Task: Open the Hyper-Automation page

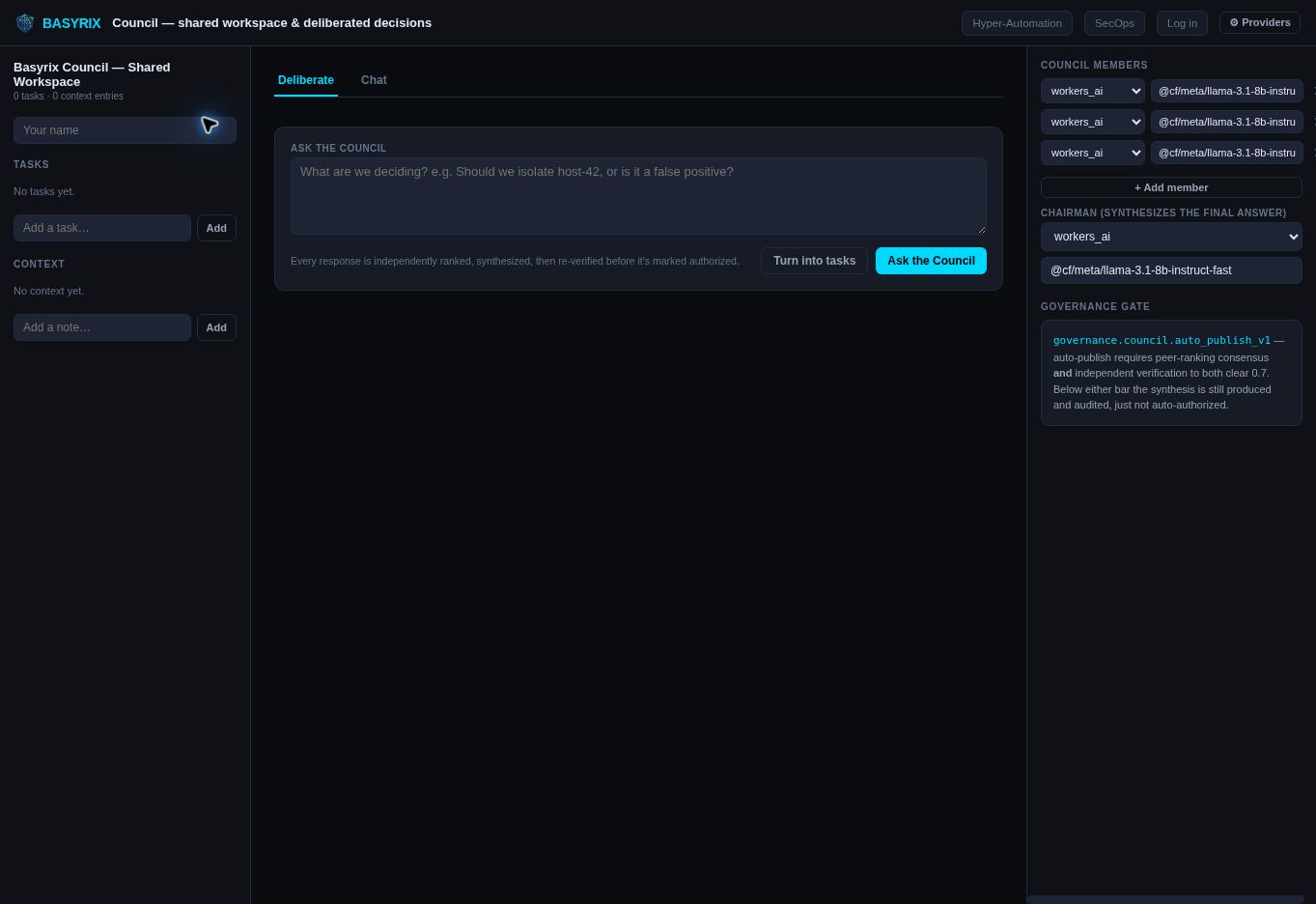Action: click(1017, 23)
